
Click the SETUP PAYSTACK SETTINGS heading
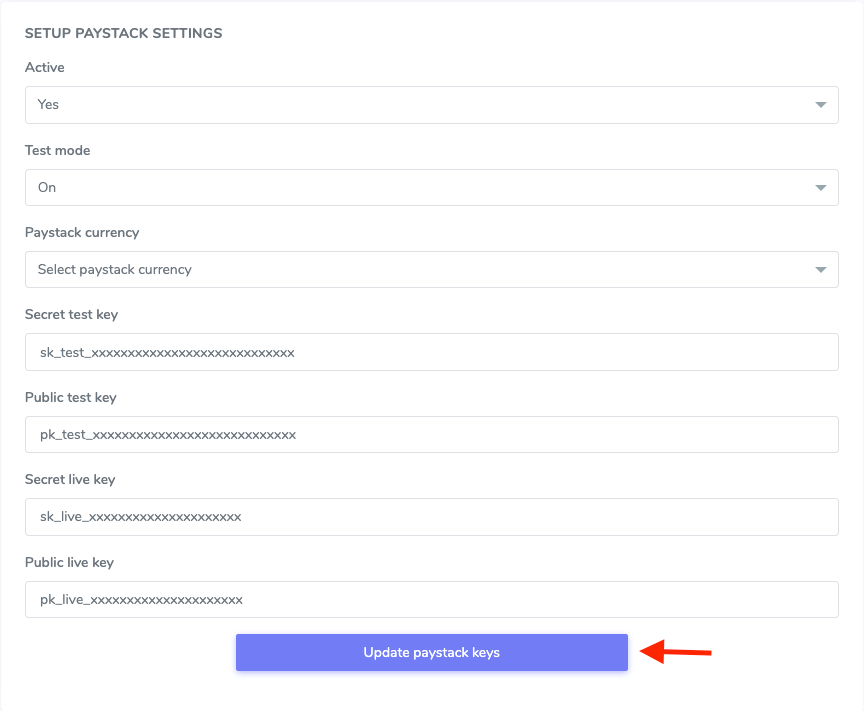123,33
